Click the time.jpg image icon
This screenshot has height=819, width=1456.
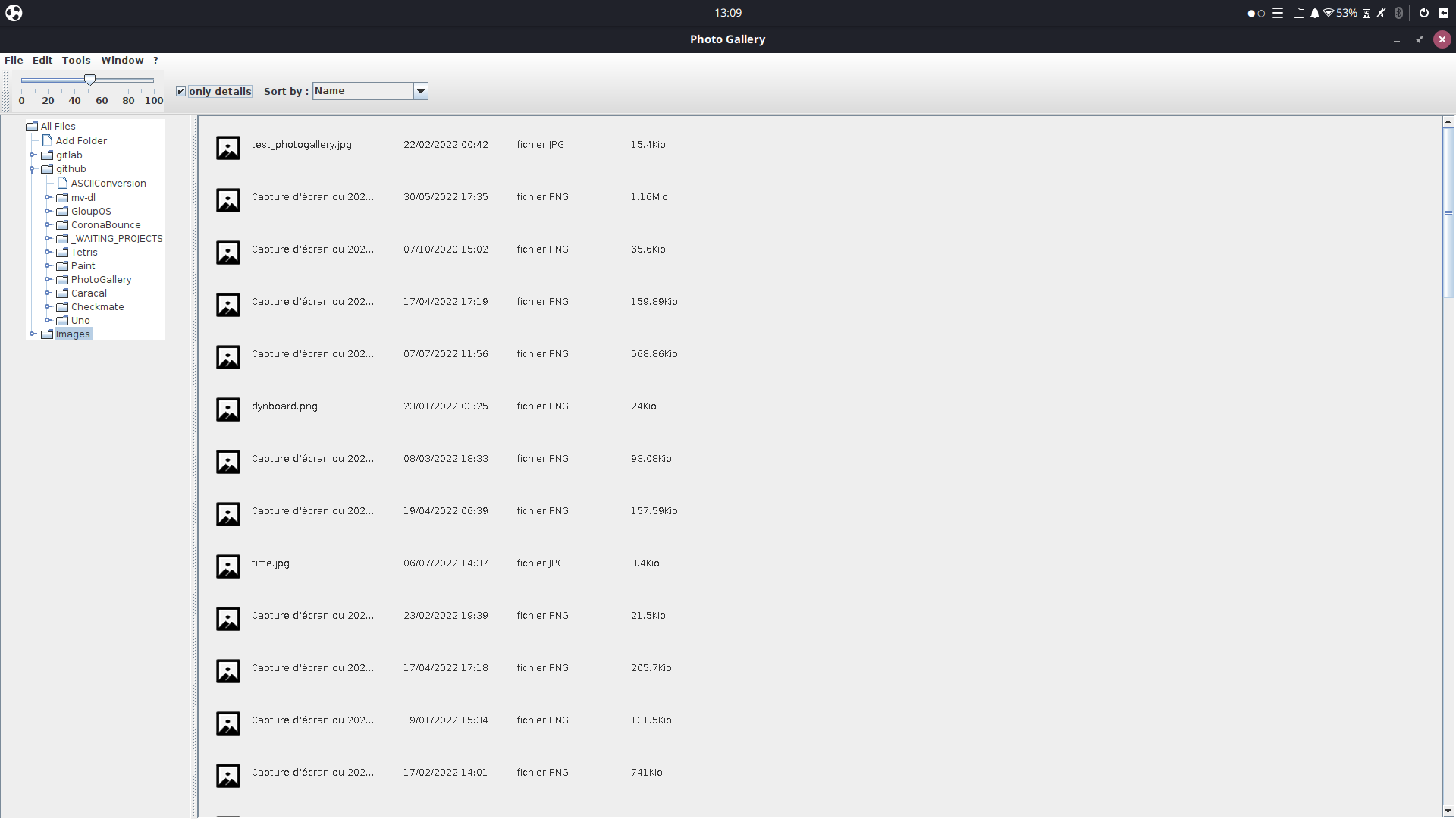click(228, 566)
